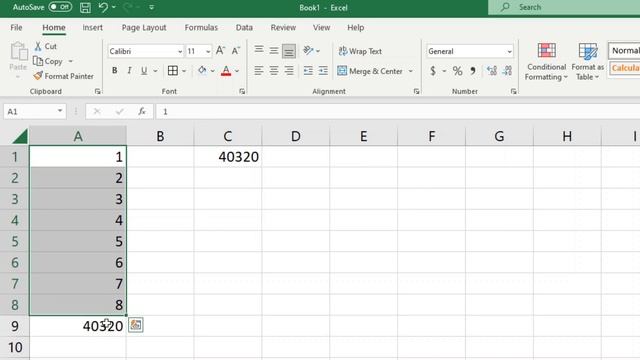The image size is (640, 360).
Task: Click the Name Box showing A1
Action: tap(34, 111)
